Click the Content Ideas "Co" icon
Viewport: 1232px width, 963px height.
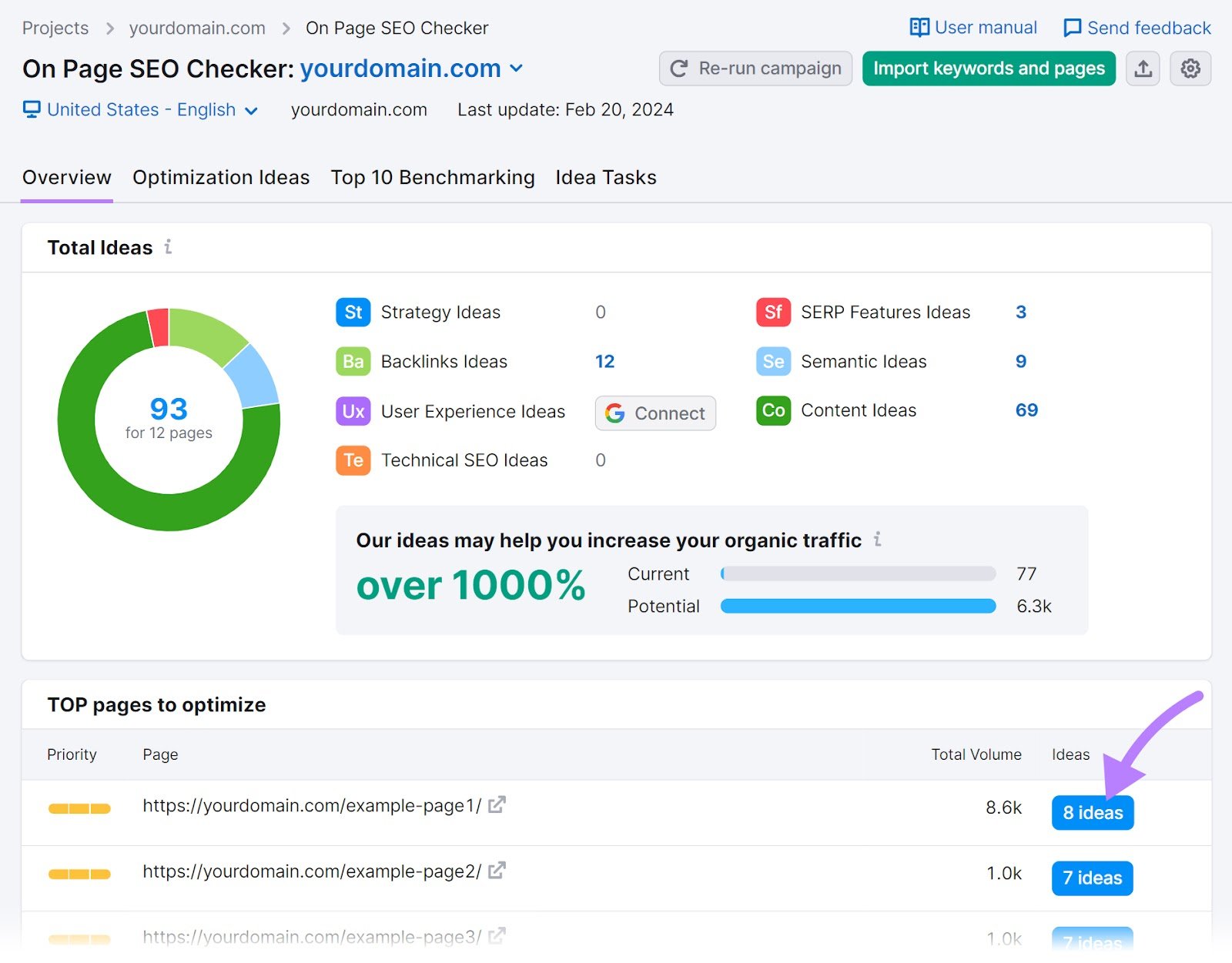pos(772,410)
